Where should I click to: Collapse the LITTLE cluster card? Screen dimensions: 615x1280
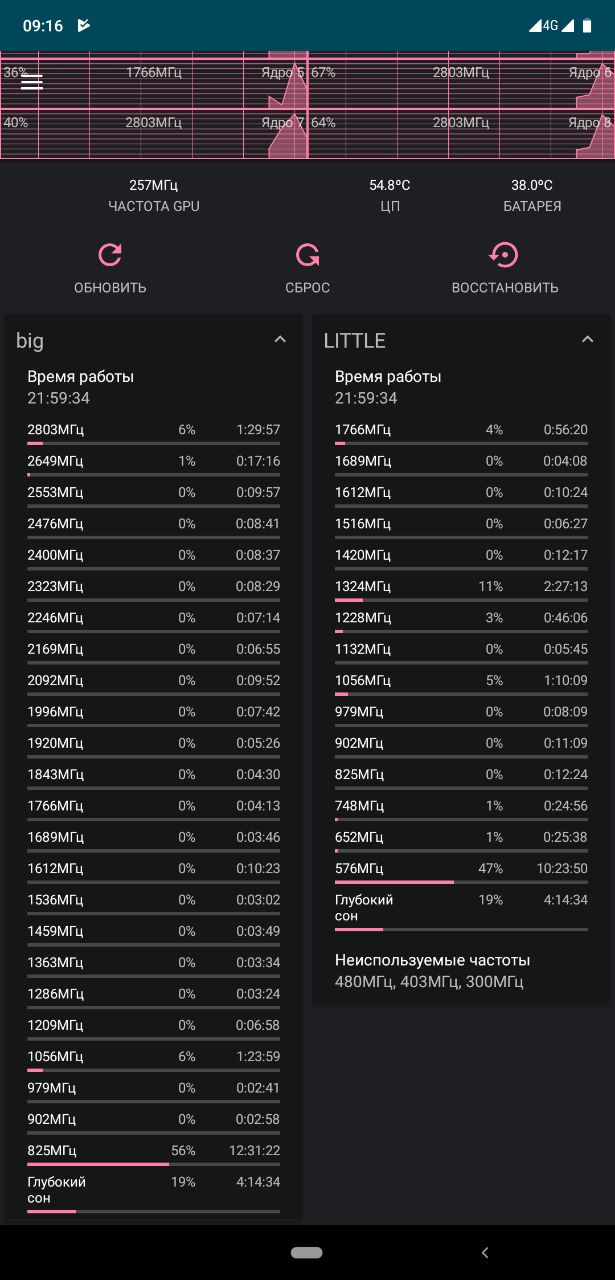tap(587, 340)
